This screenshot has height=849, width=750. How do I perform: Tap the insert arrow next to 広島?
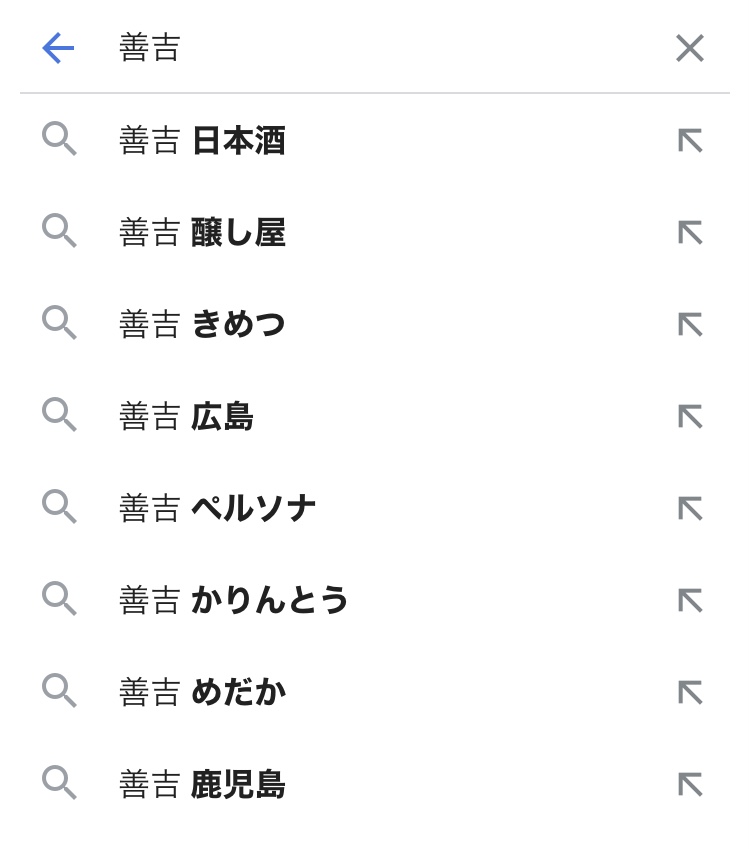tap(690, 417)
